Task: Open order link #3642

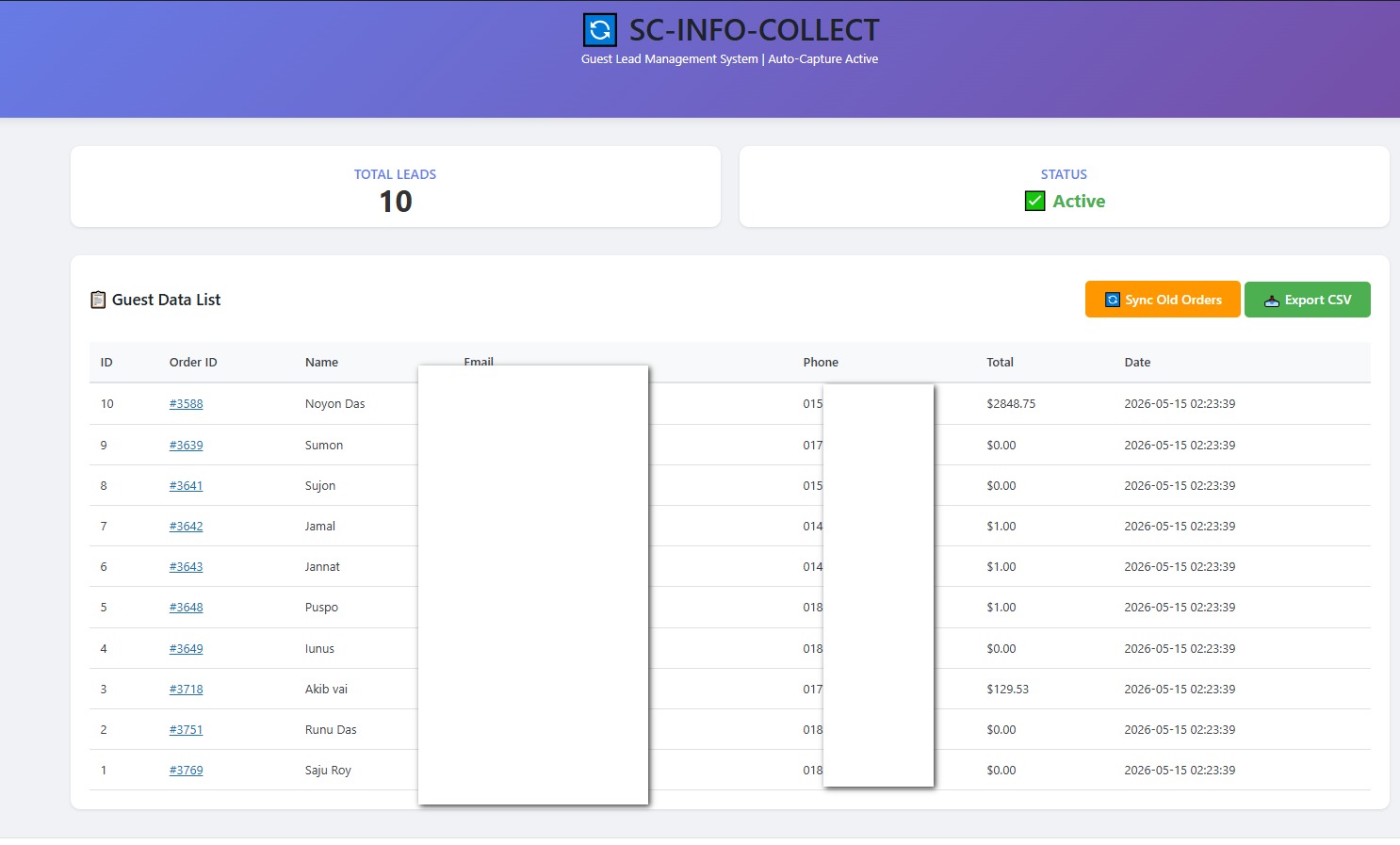Action: pyautogui.click(x=186, y=526)
